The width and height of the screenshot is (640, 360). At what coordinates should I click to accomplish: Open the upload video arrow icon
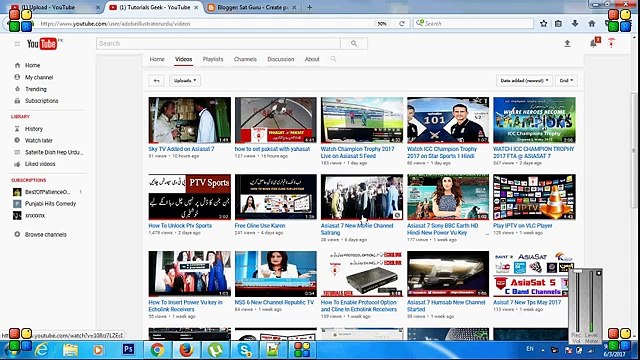[x=567, y=43]
